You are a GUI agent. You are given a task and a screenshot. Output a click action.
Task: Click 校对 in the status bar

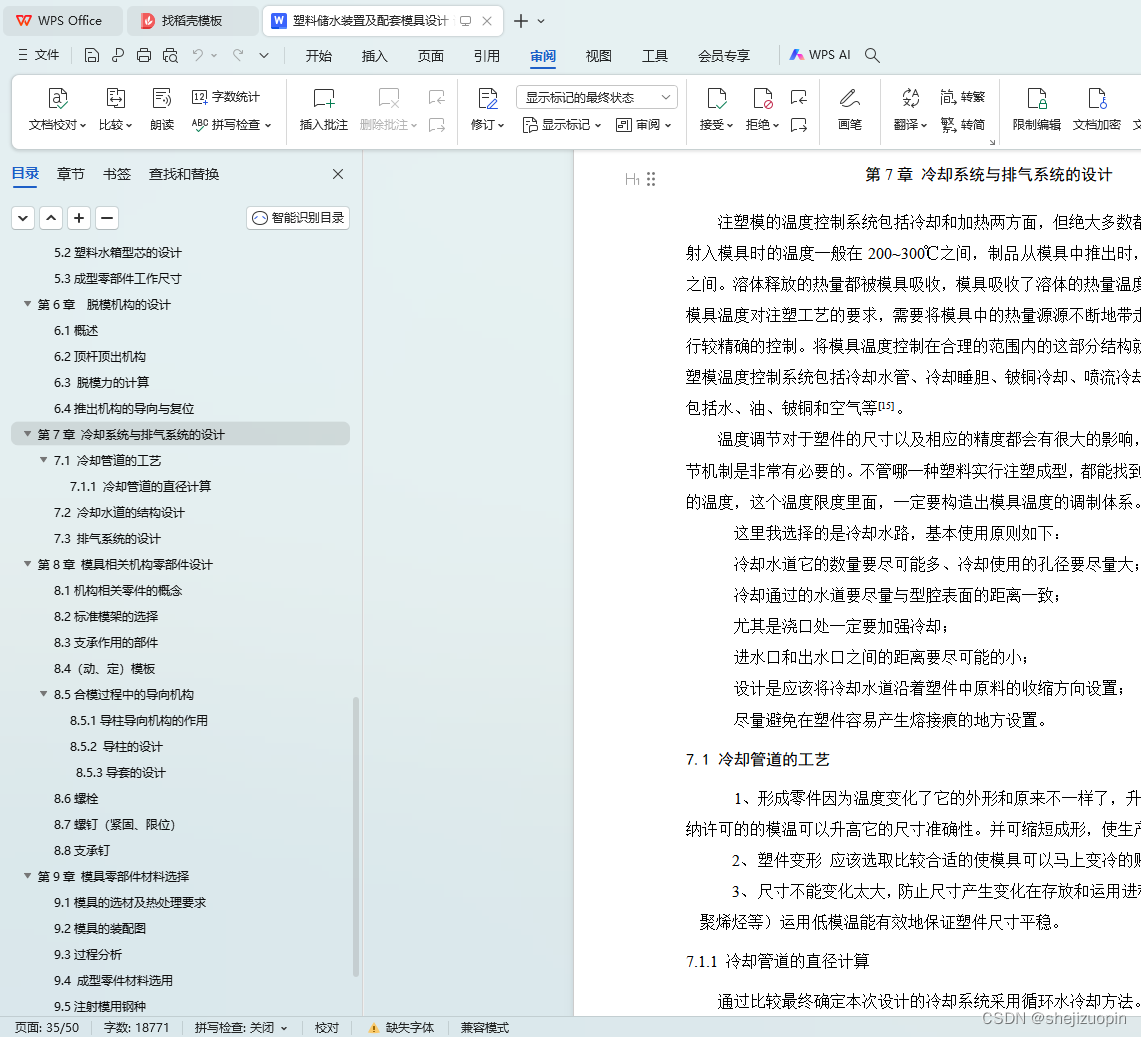point(327,1028)
